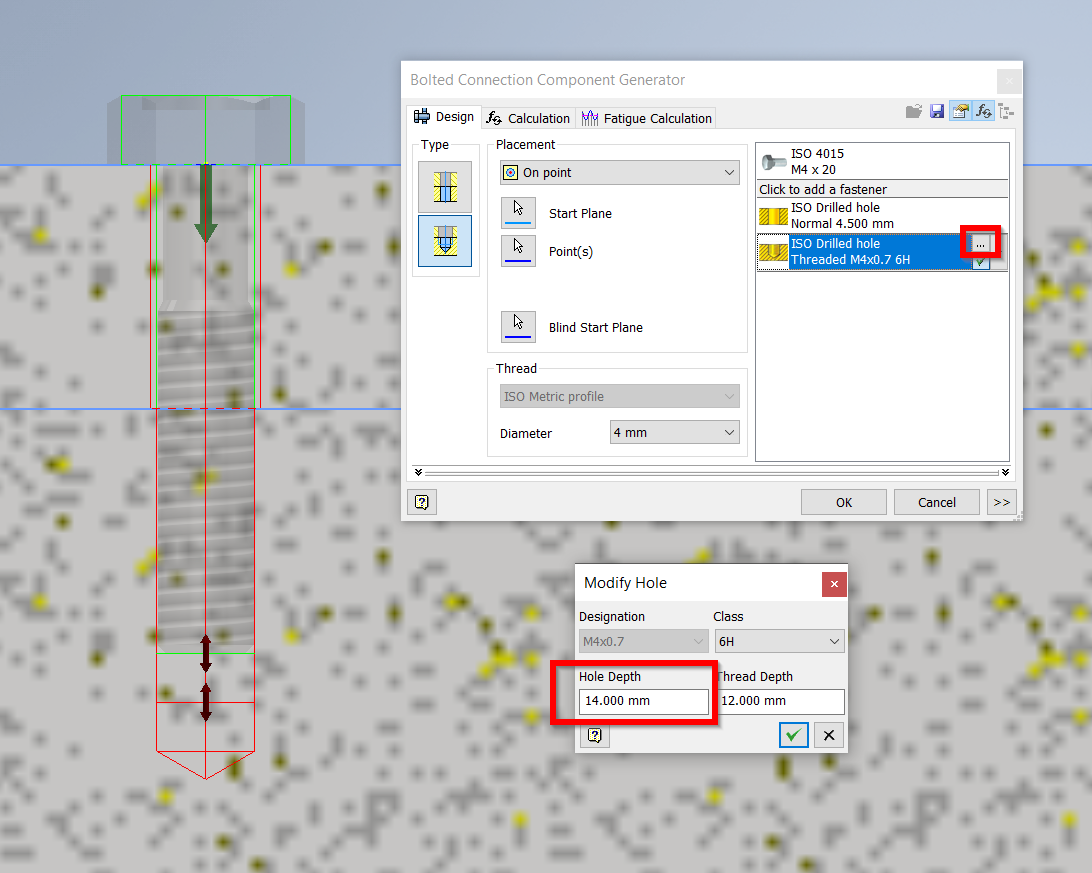Click inside the Hole Depth input field

tap(643, 701)
